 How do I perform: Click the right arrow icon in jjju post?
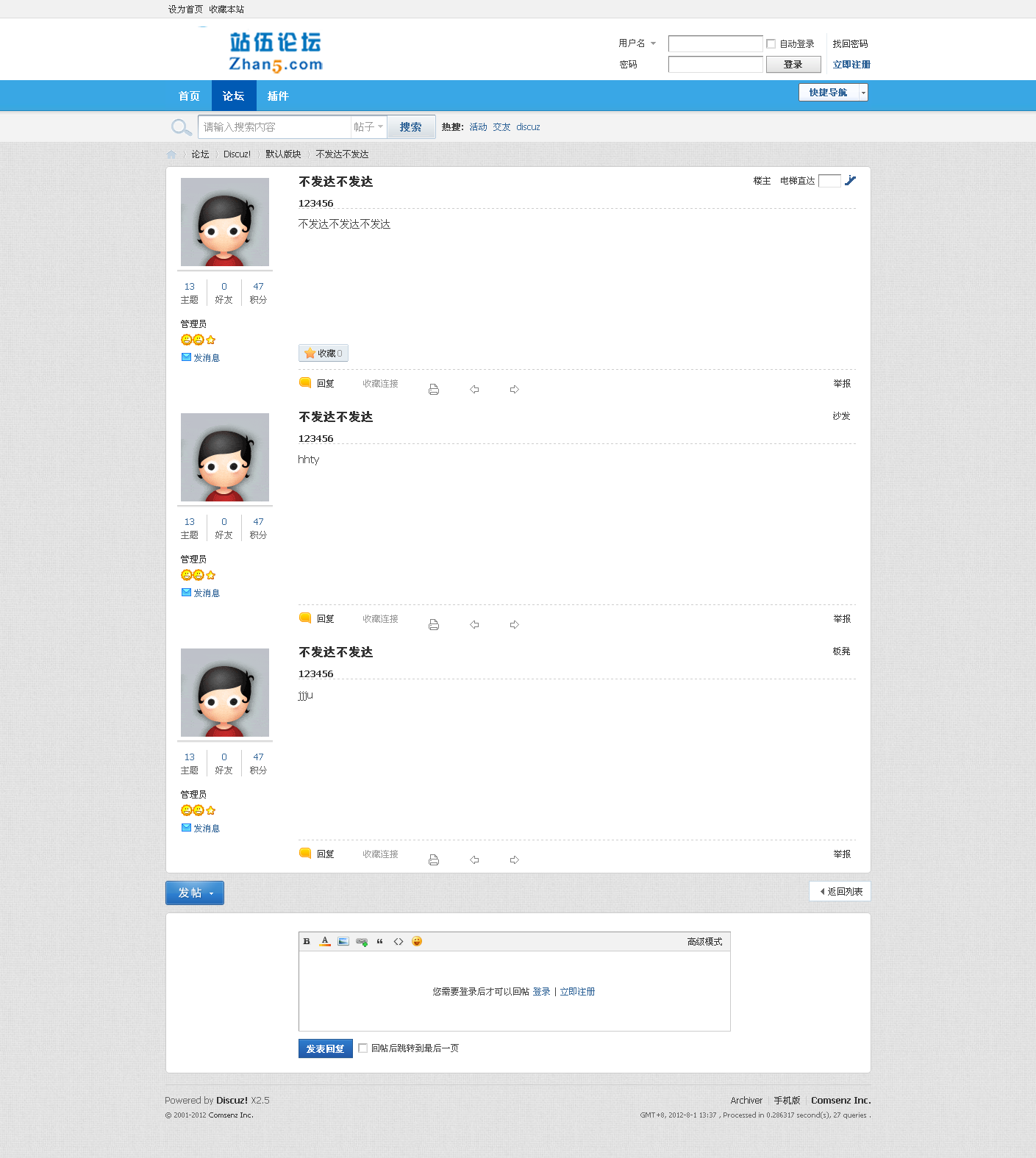pyautogui.click(x=515, y=860)
